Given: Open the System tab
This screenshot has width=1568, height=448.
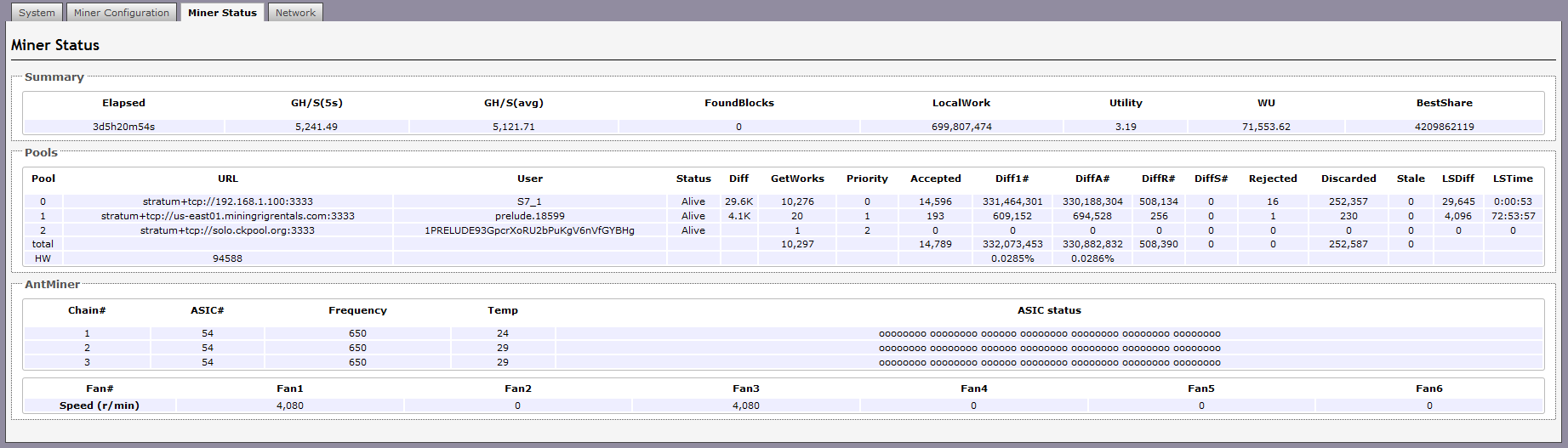Looking at the screenshot, I should point(37,13).
